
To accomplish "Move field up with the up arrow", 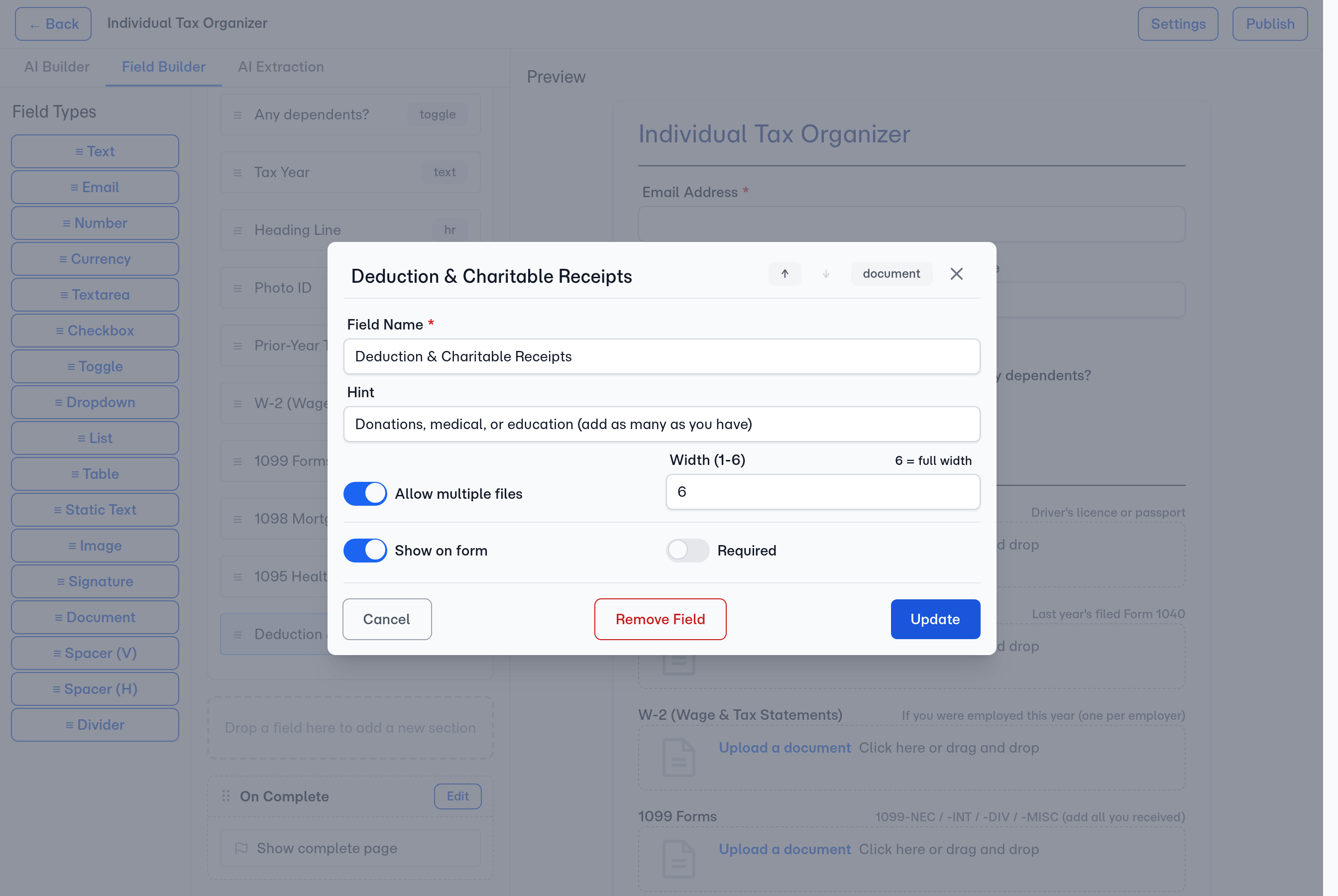I will click(784, 274).
